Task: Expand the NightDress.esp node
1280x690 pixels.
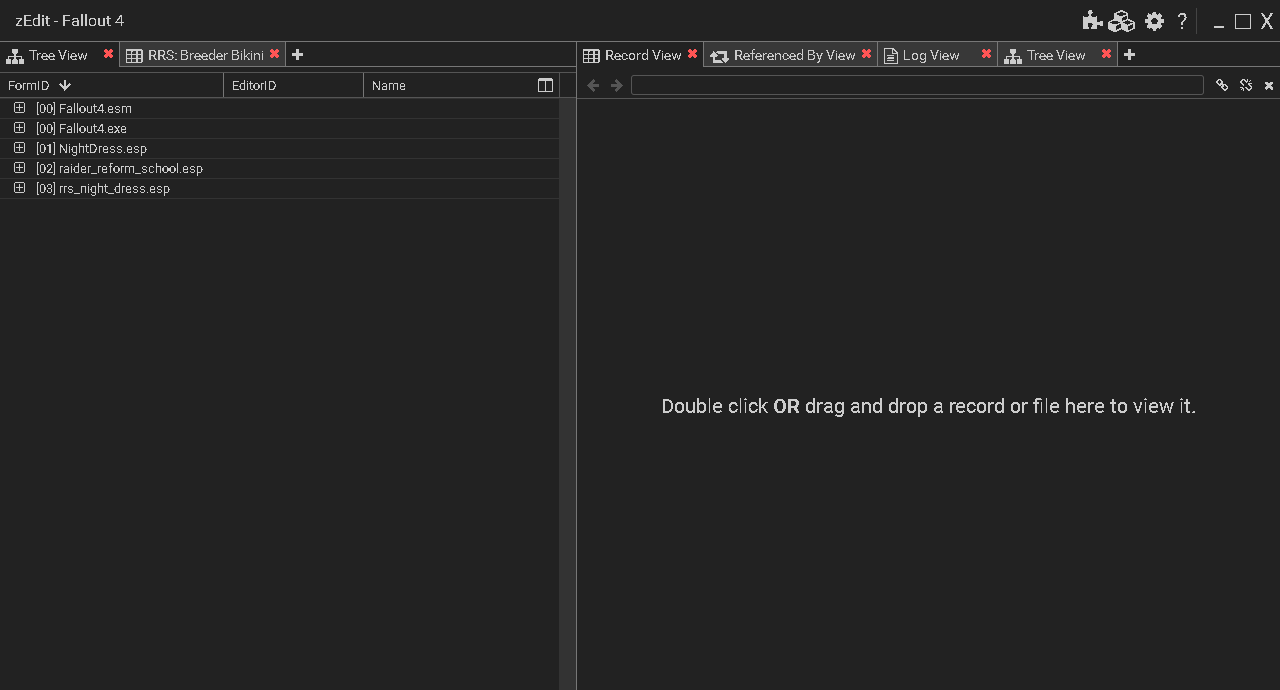Action: click(x=19, y=148)
